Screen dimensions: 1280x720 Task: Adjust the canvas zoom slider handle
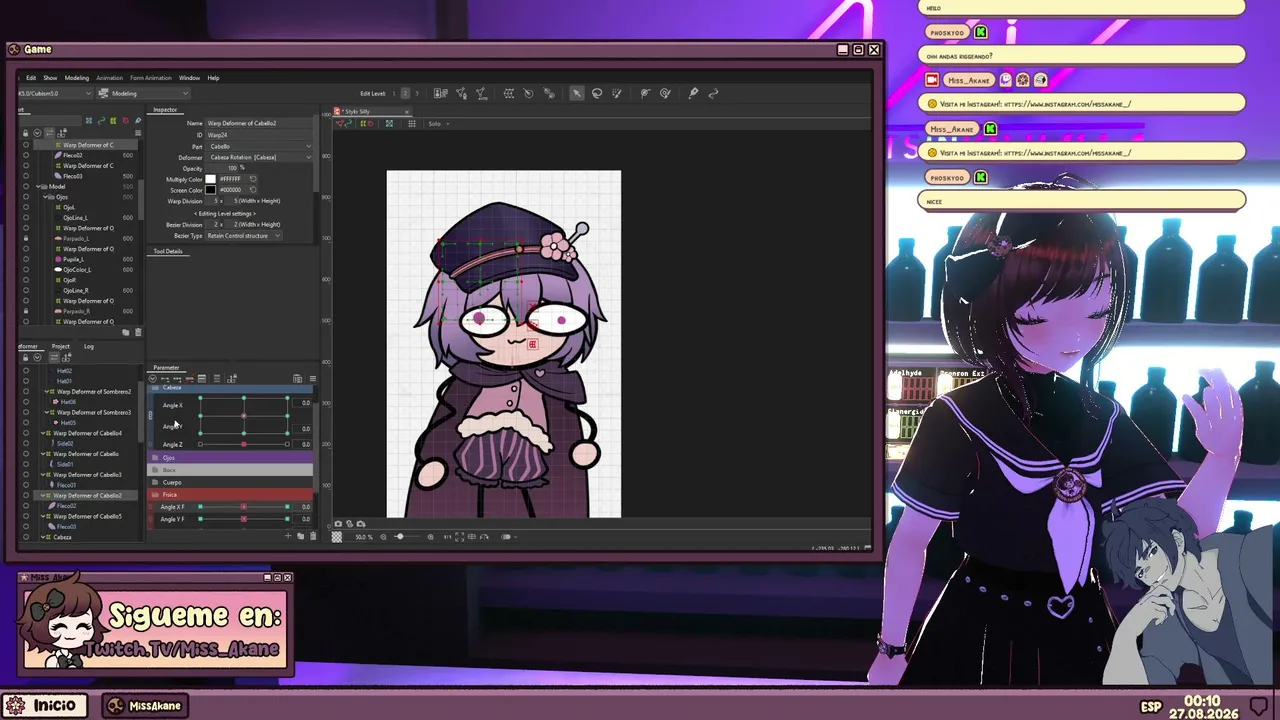[399, 537]
